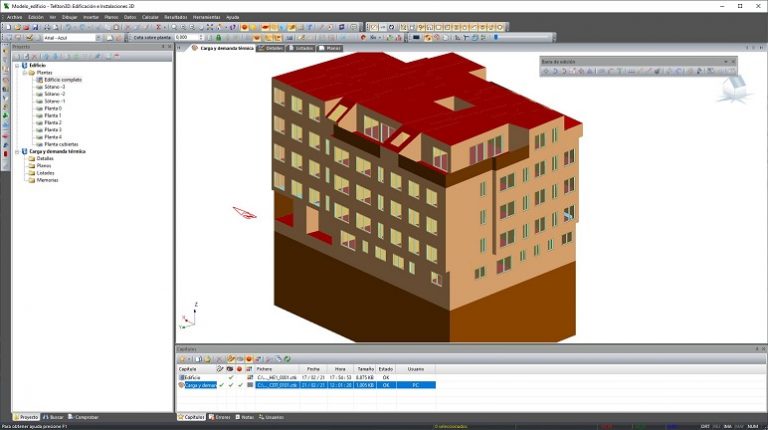The height and width of the screenshot is (430, 768).
Task: Open the Anal - Azul style dropdown
Action: click(x=98, y=38)
